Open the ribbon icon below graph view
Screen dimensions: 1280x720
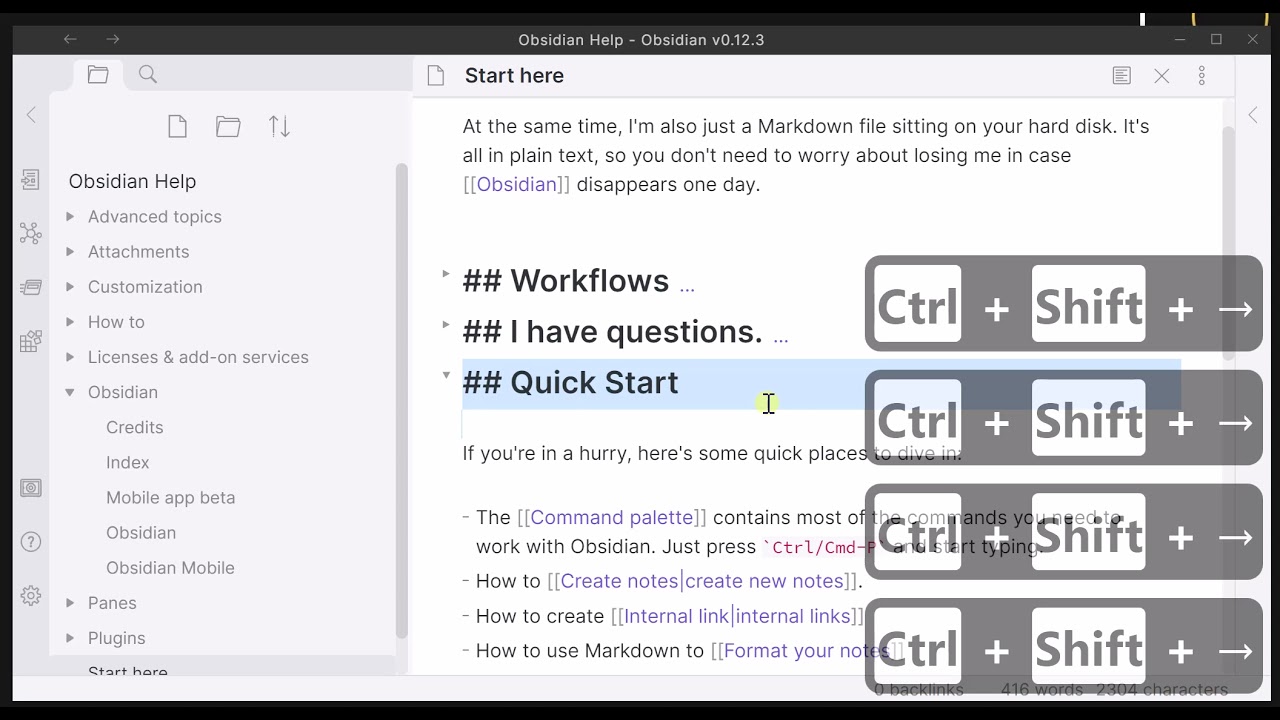pyautogui.click(x=31, y=288)
